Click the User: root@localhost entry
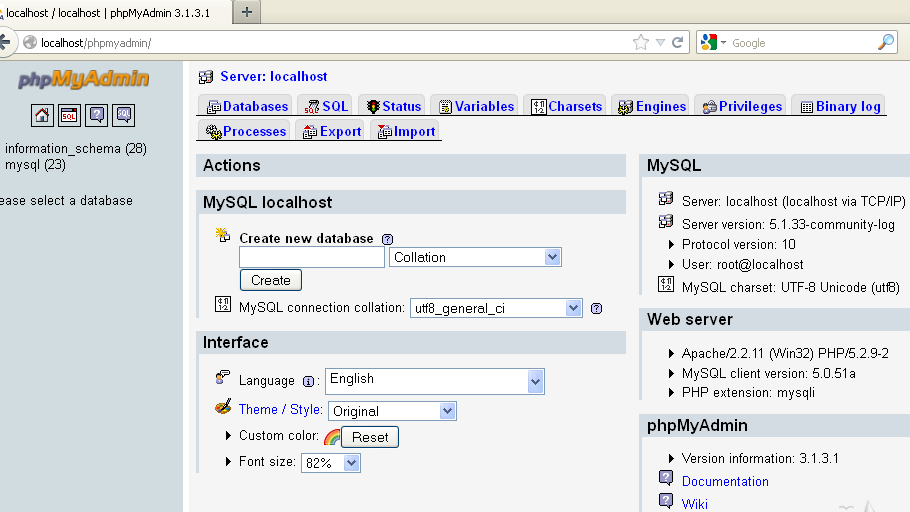Screen dimensions: 910x512 742,265
